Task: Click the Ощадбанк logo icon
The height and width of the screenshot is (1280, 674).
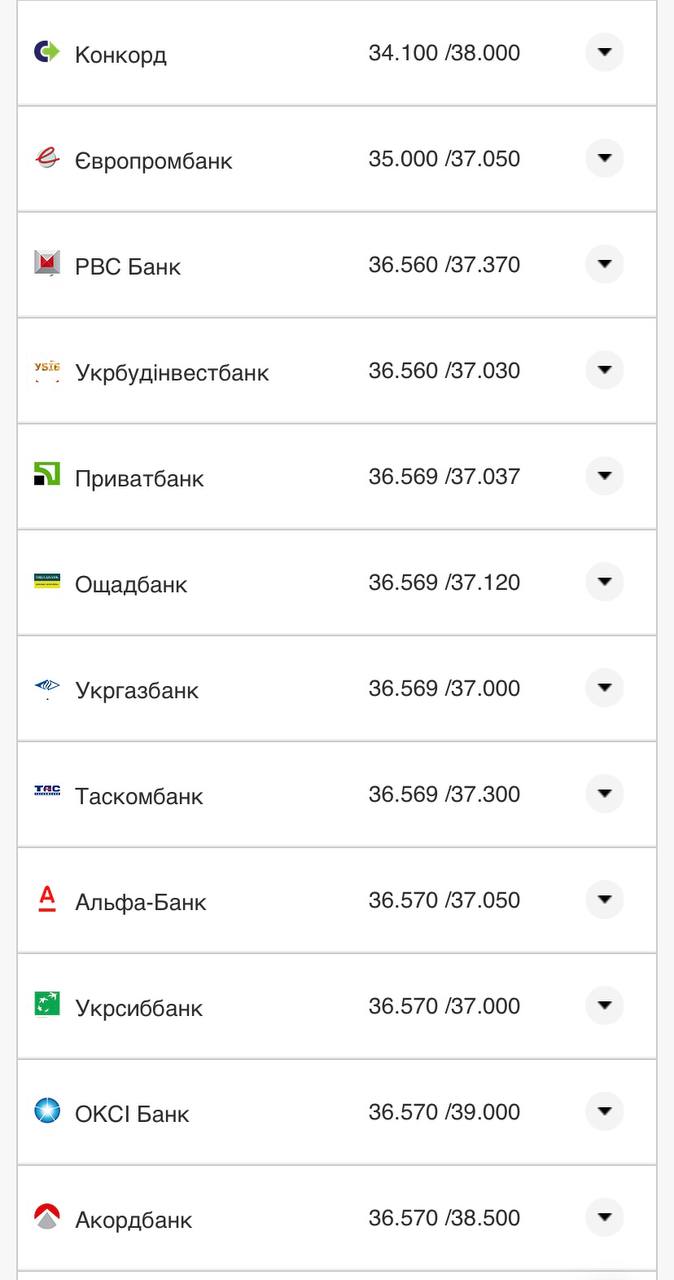Action: pyautogui.click(x=47, y=581)
